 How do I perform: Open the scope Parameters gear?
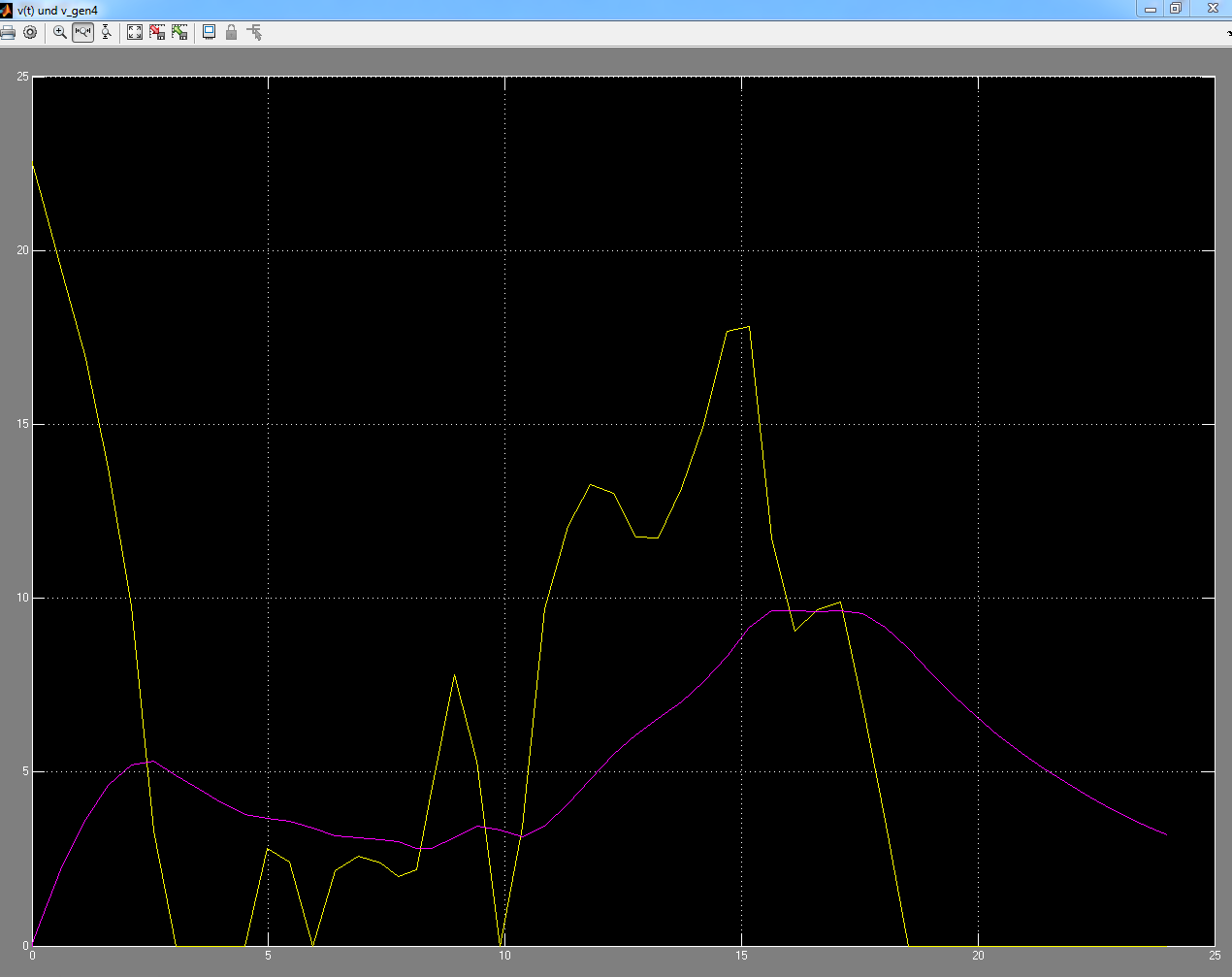coord(30,32)
